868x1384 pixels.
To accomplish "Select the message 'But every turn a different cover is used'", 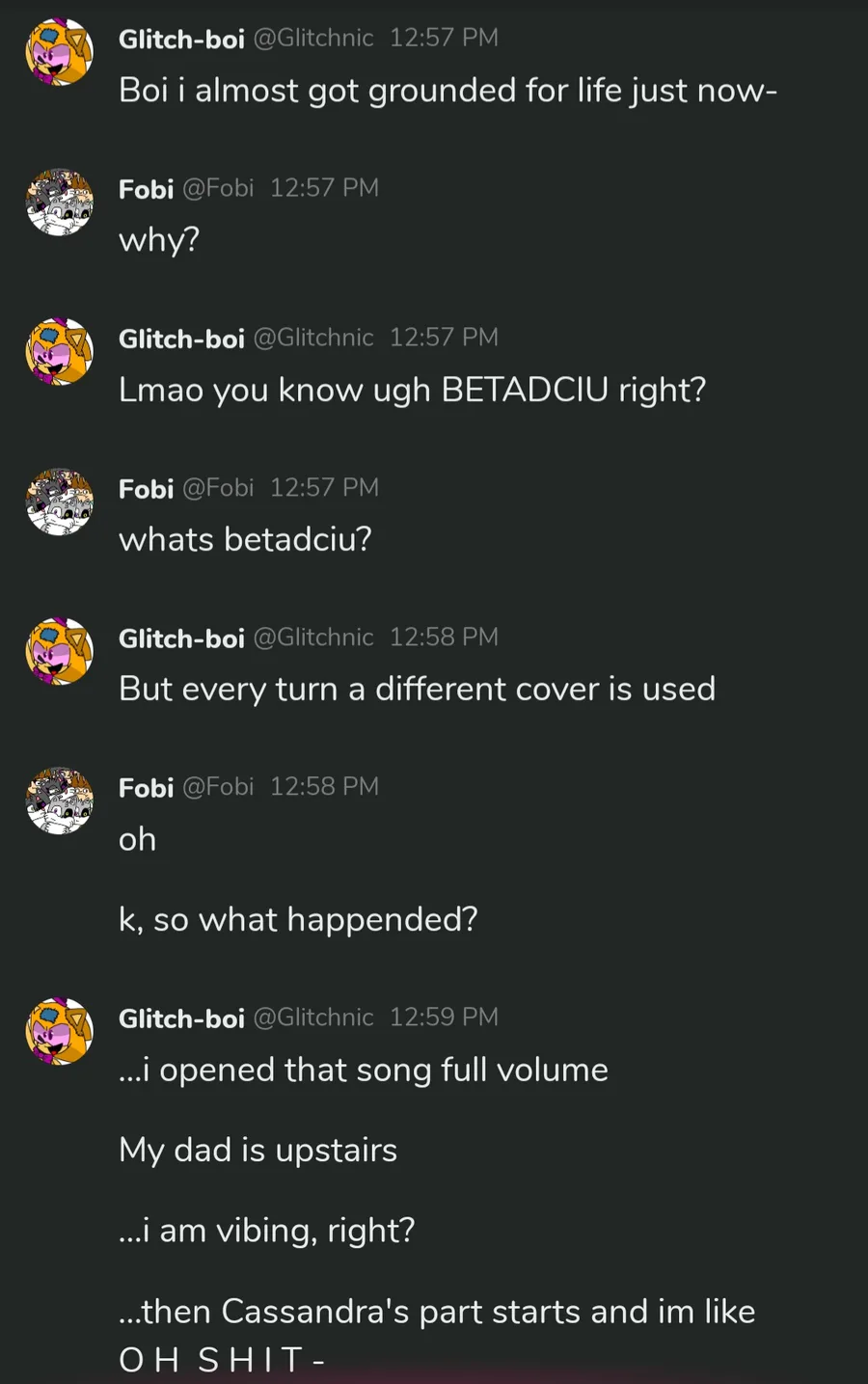I will tap(417, 690).
